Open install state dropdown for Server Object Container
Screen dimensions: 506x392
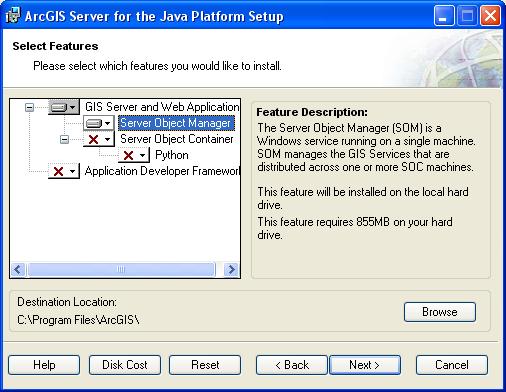pos(99,139)
